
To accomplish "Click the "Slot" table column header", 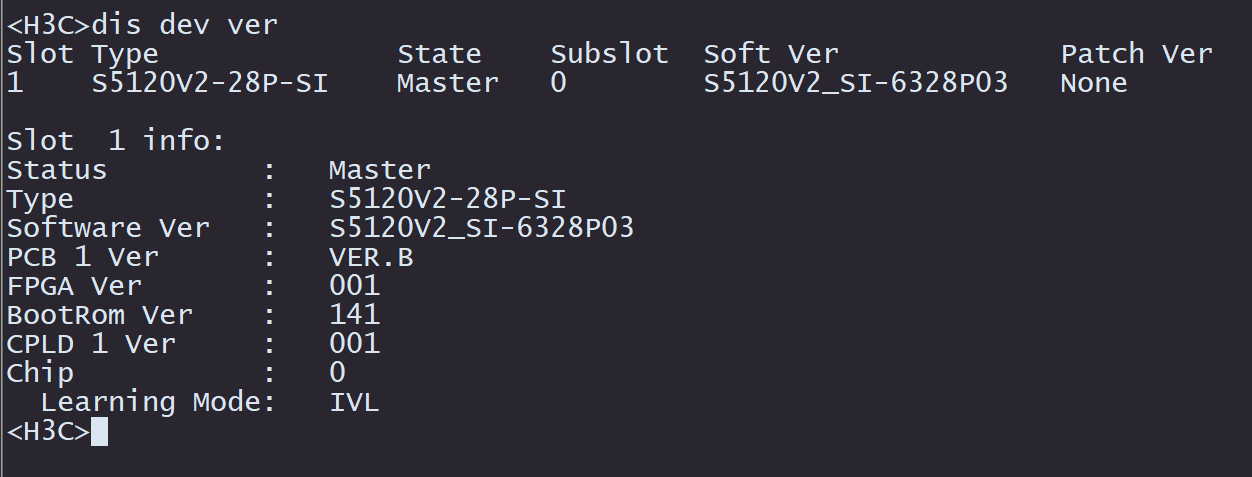I will pyautogui.click(x=40, y=54).
